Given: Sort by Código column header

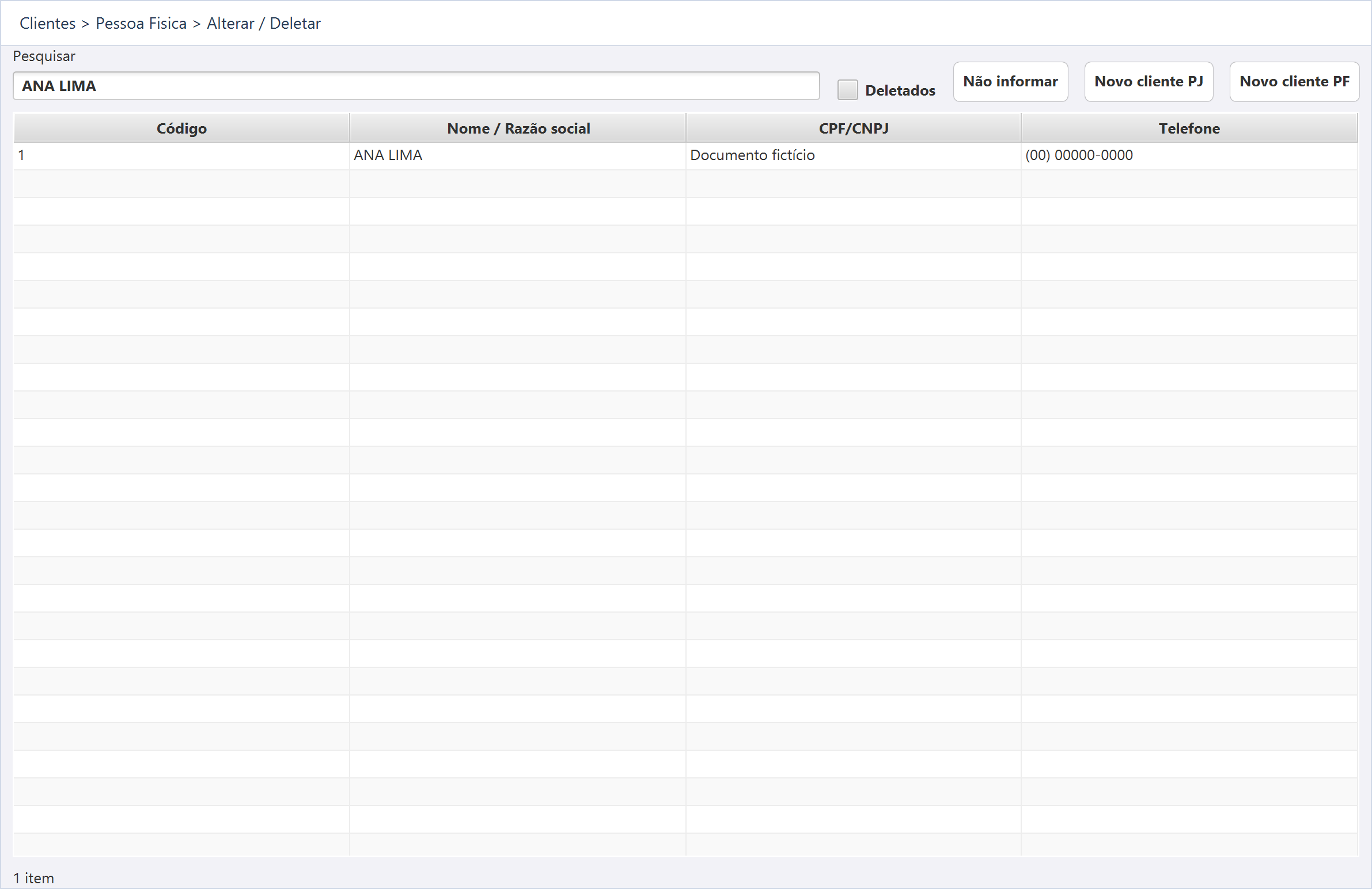Looking at the screenshot, I should click(181, 128).
